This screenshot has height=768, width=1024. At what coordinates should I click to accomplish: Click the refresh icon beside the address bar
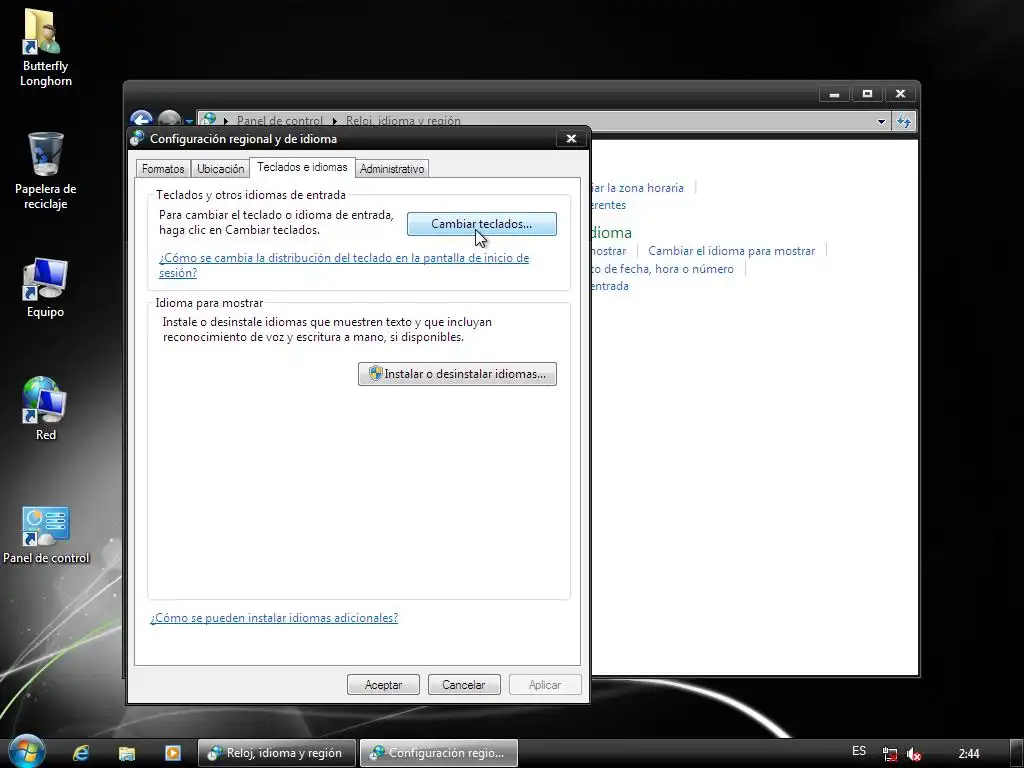pyautogui.click(x=904, y=121)
